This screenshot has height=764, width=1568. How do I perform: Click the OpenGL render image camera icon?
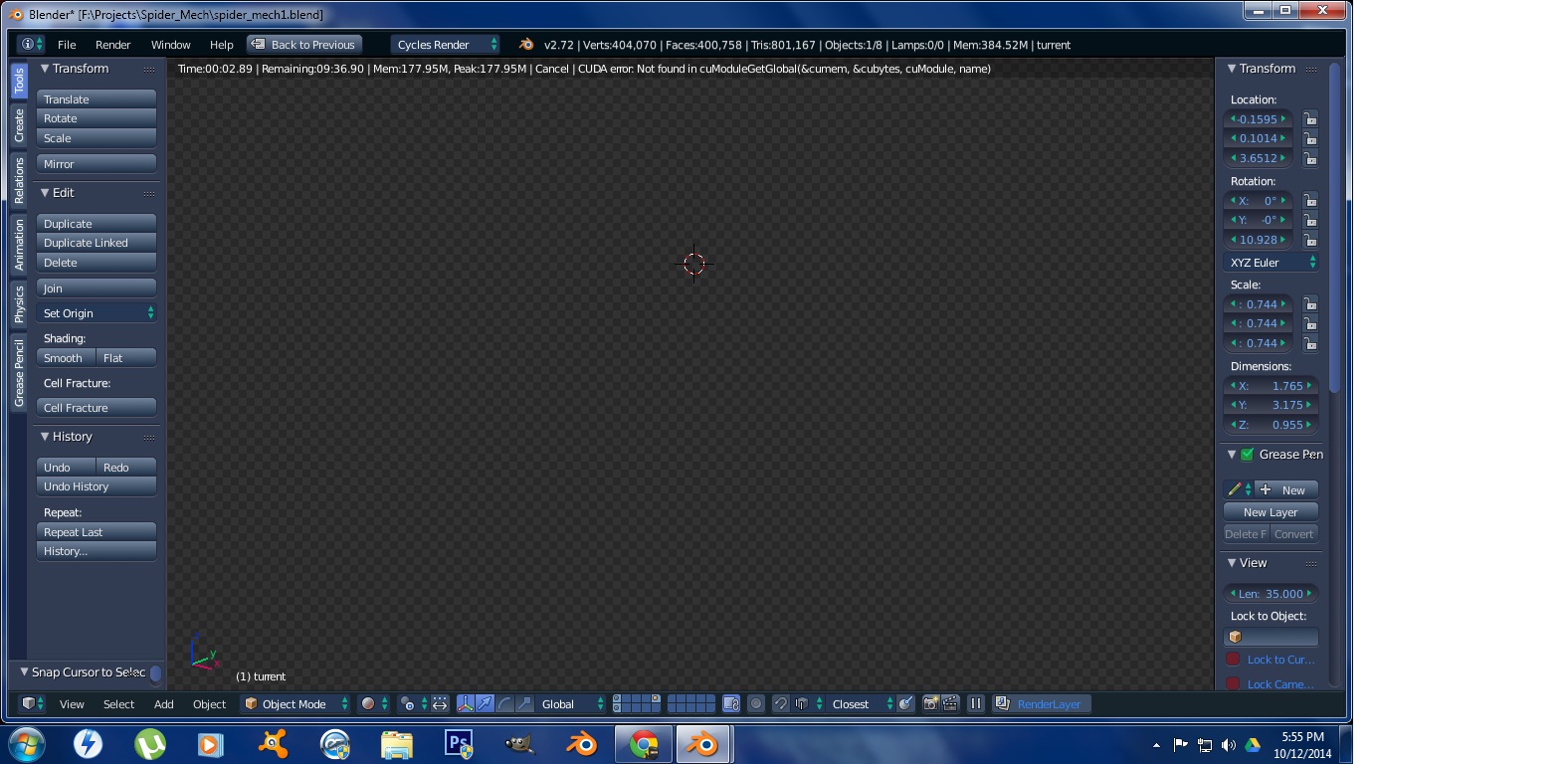click(x=931, y=704)
